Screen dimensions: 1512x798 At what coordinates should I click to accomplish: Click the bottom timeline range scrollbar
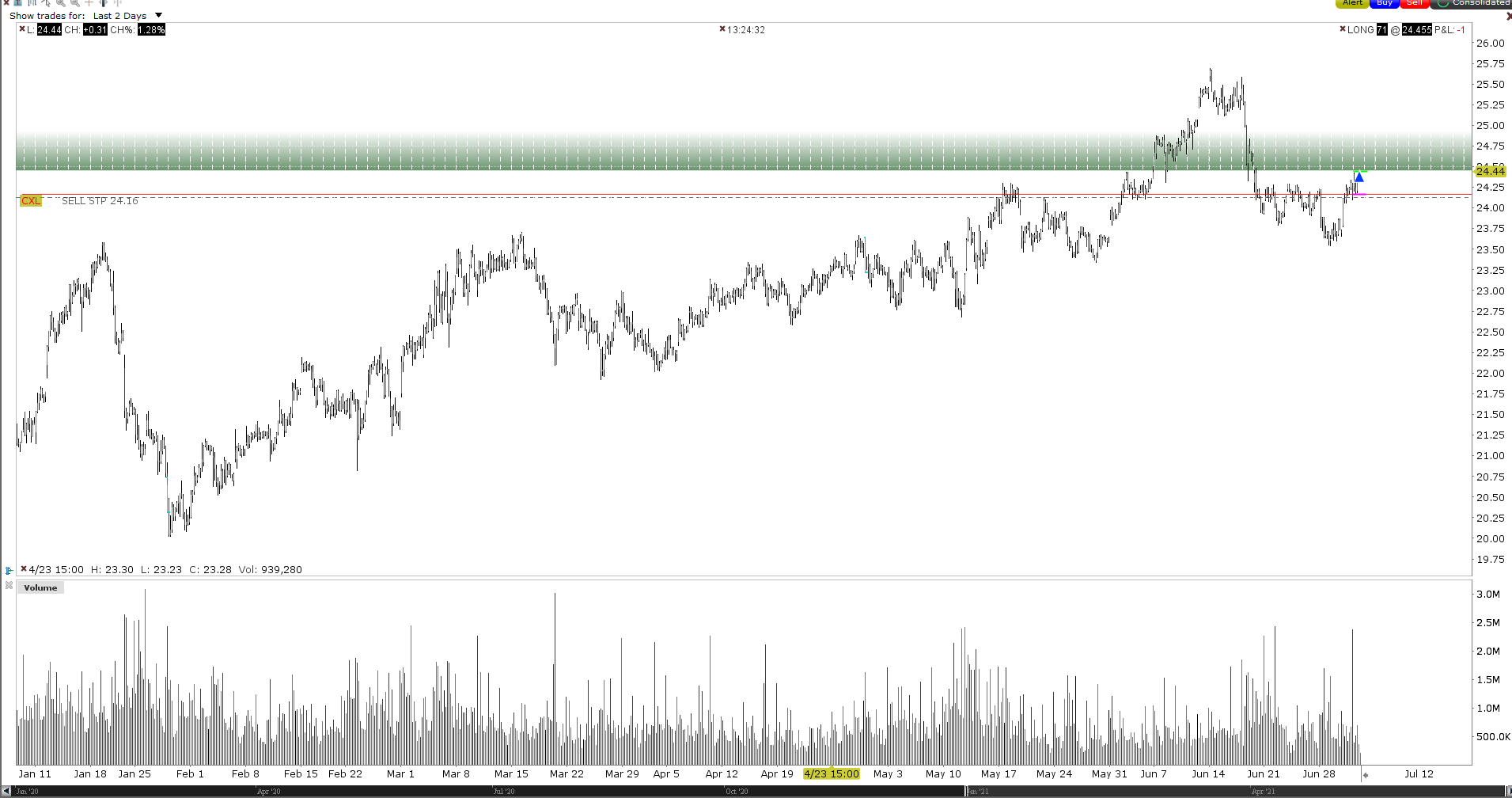(x=756, y=791)
